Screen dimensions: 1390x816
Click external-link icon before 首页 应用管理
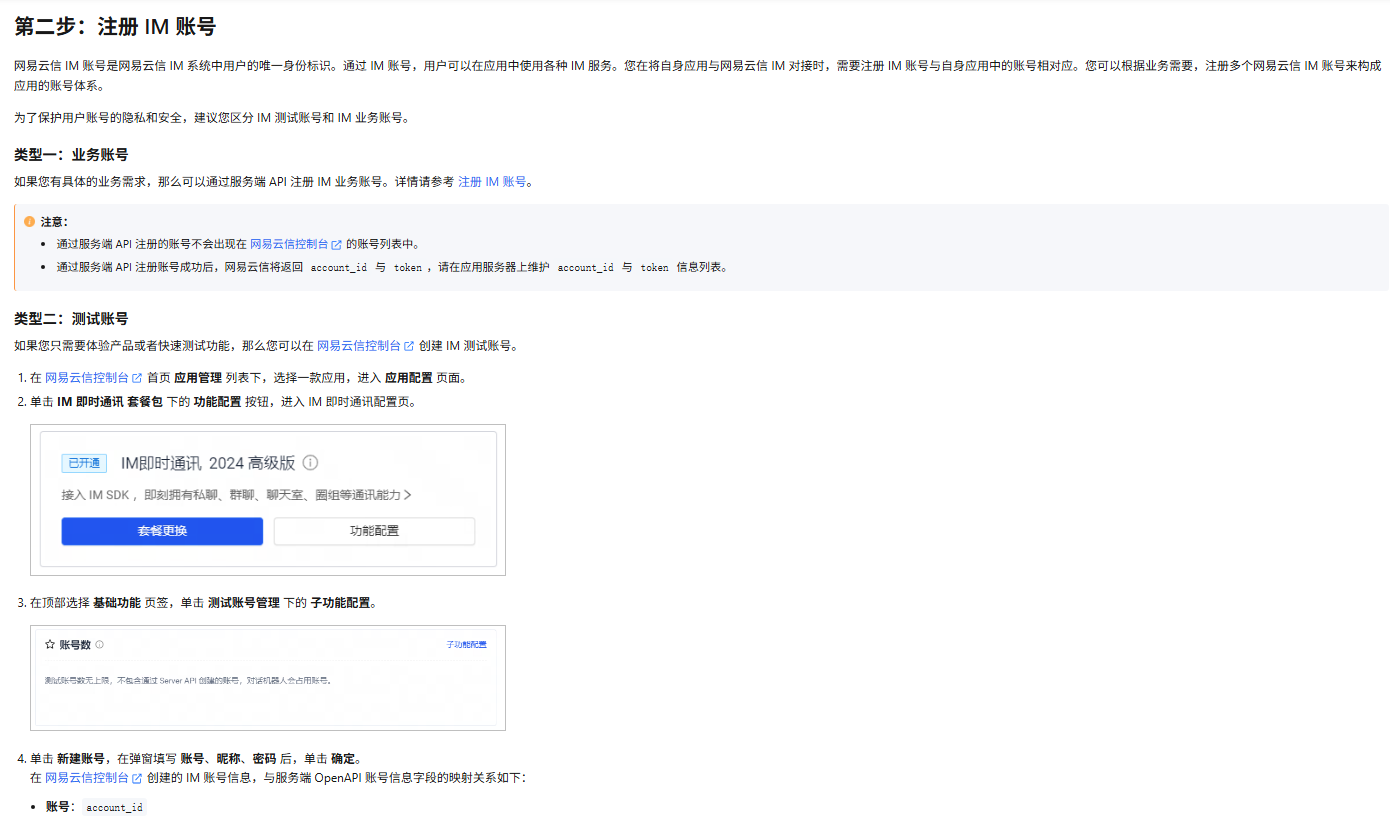(137, 378)
